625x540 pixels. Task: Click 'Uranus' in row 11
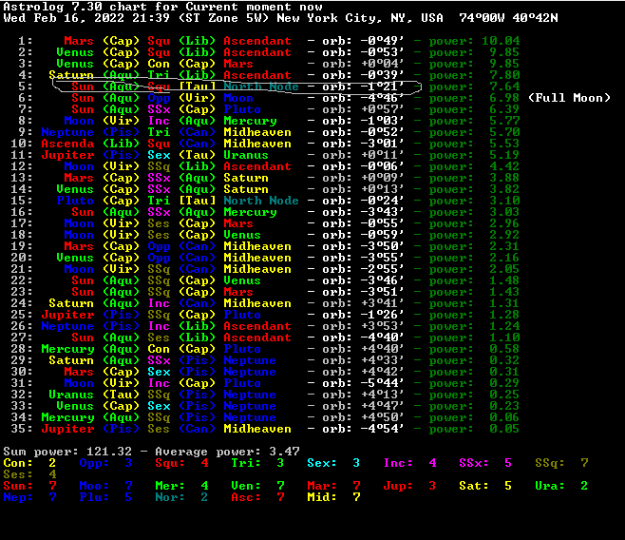pyautogui.click(x=246, y=155)
